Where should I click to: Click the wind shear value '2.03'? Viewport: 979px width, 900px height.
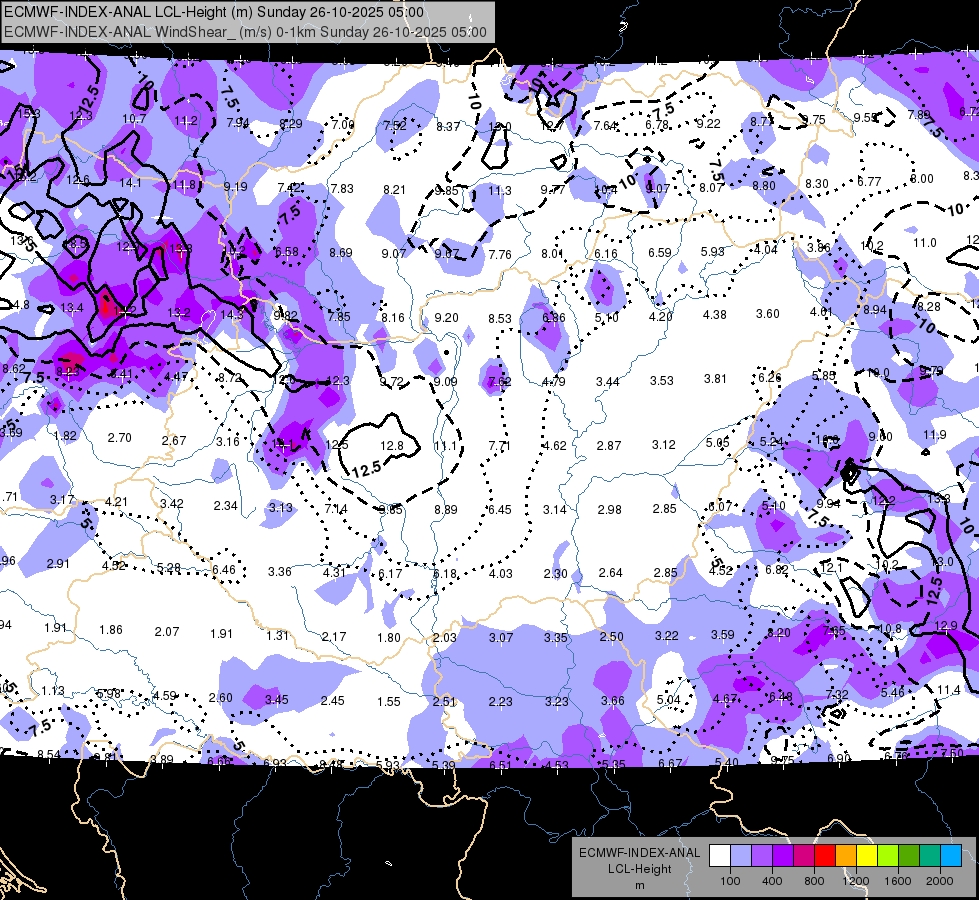point(445,638)
